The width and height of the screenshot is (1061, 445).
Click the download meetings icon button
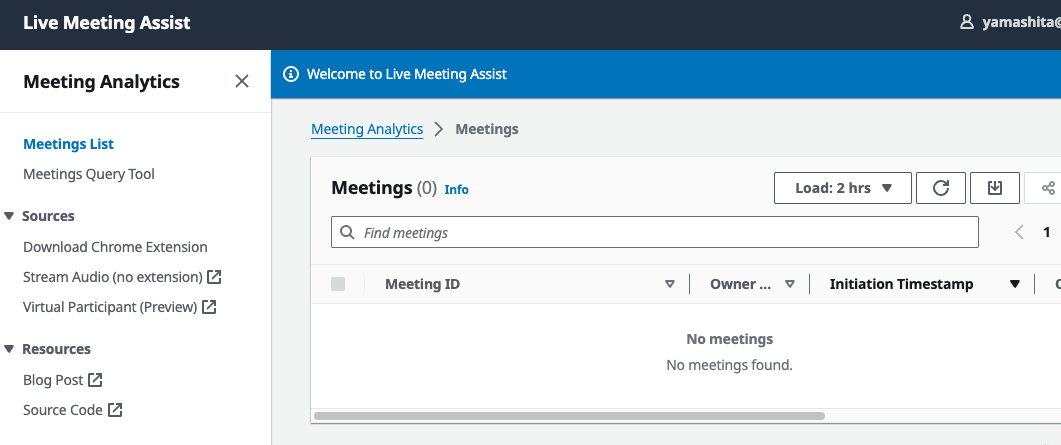click(995, 188)
